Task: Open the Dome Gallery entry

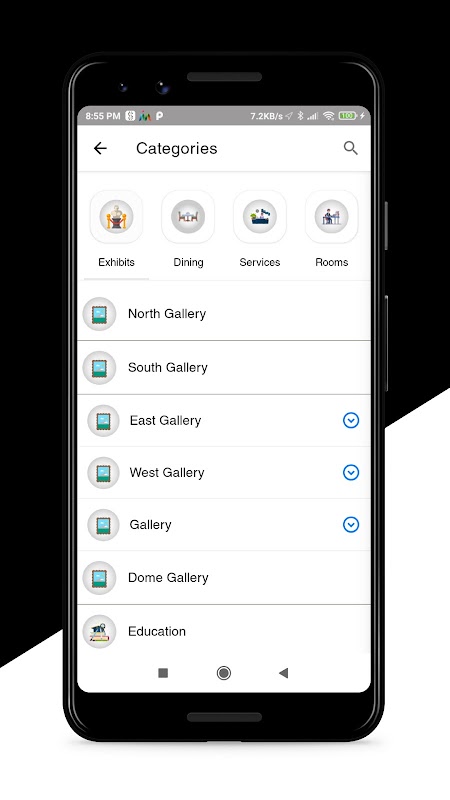Action: 224,578
